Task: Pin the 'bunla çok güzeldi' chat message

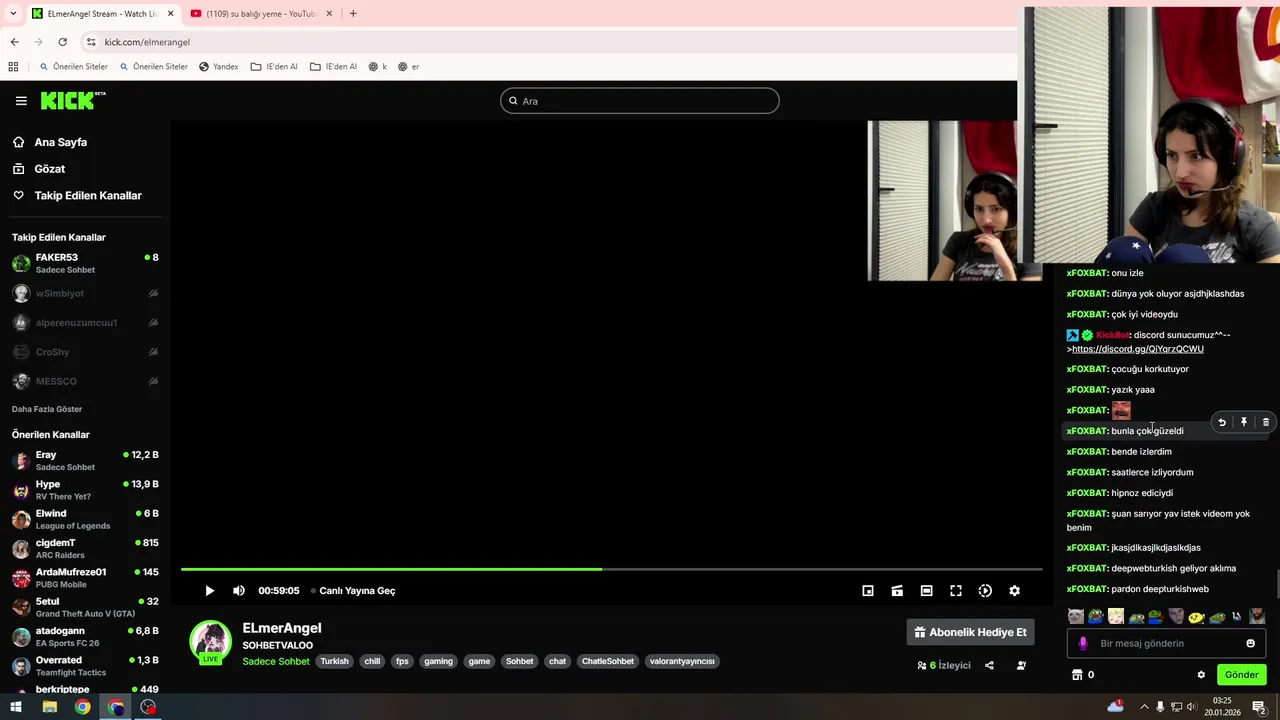Action: pyautogui.click(x=1244, y=422)
